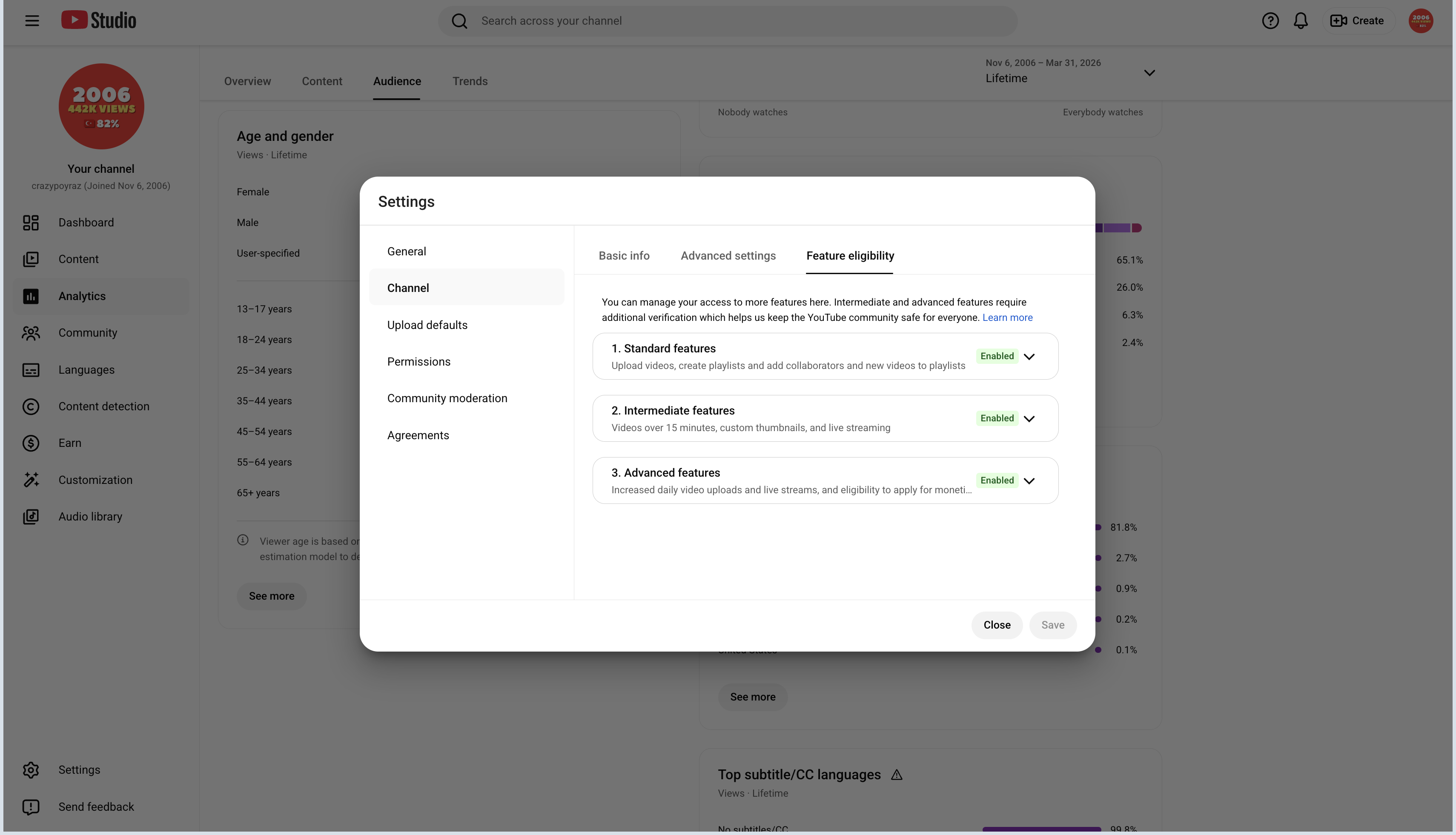Follow the Learn more link
This screenshot has width=1456, height=835.
click(x=1007, y=318)
